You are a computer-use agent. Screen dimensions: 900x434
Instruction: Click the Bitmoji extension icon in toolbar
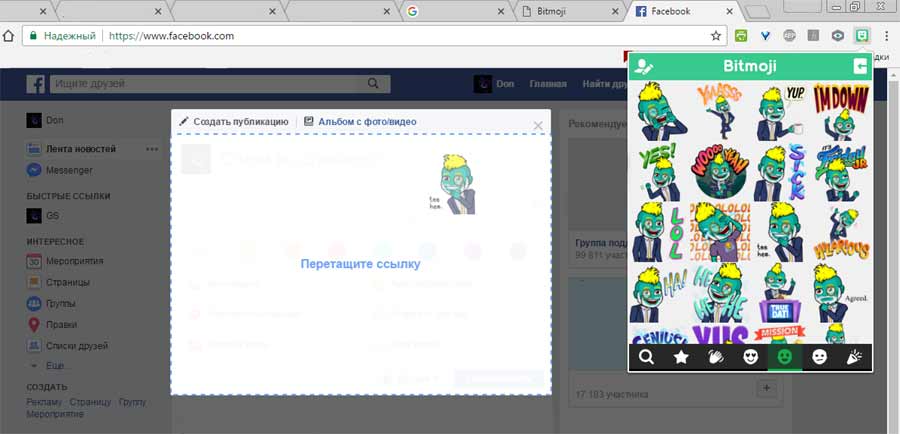[862, 36]
